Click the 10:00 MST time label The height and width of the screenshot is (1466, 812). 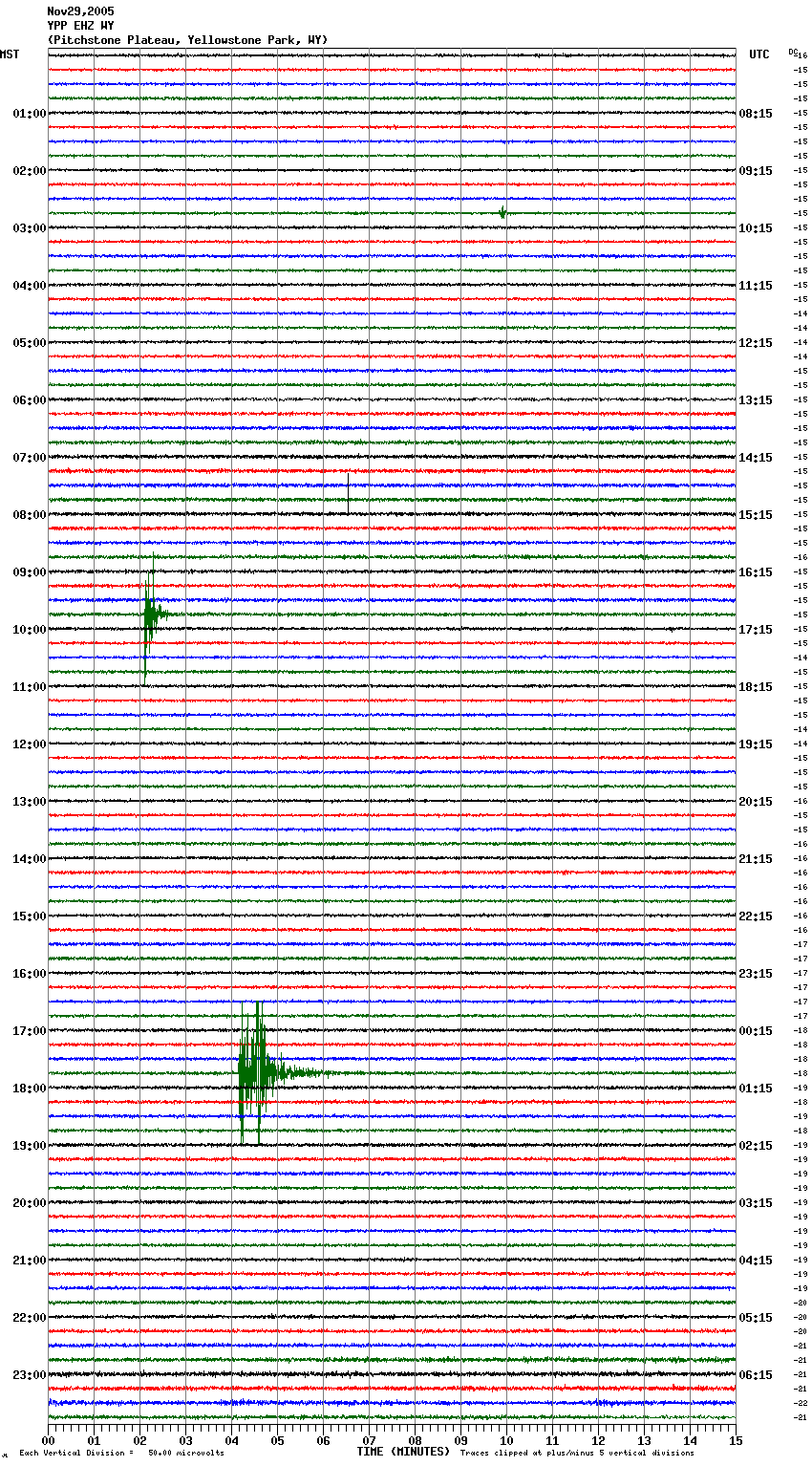click(x=29, y=630)
